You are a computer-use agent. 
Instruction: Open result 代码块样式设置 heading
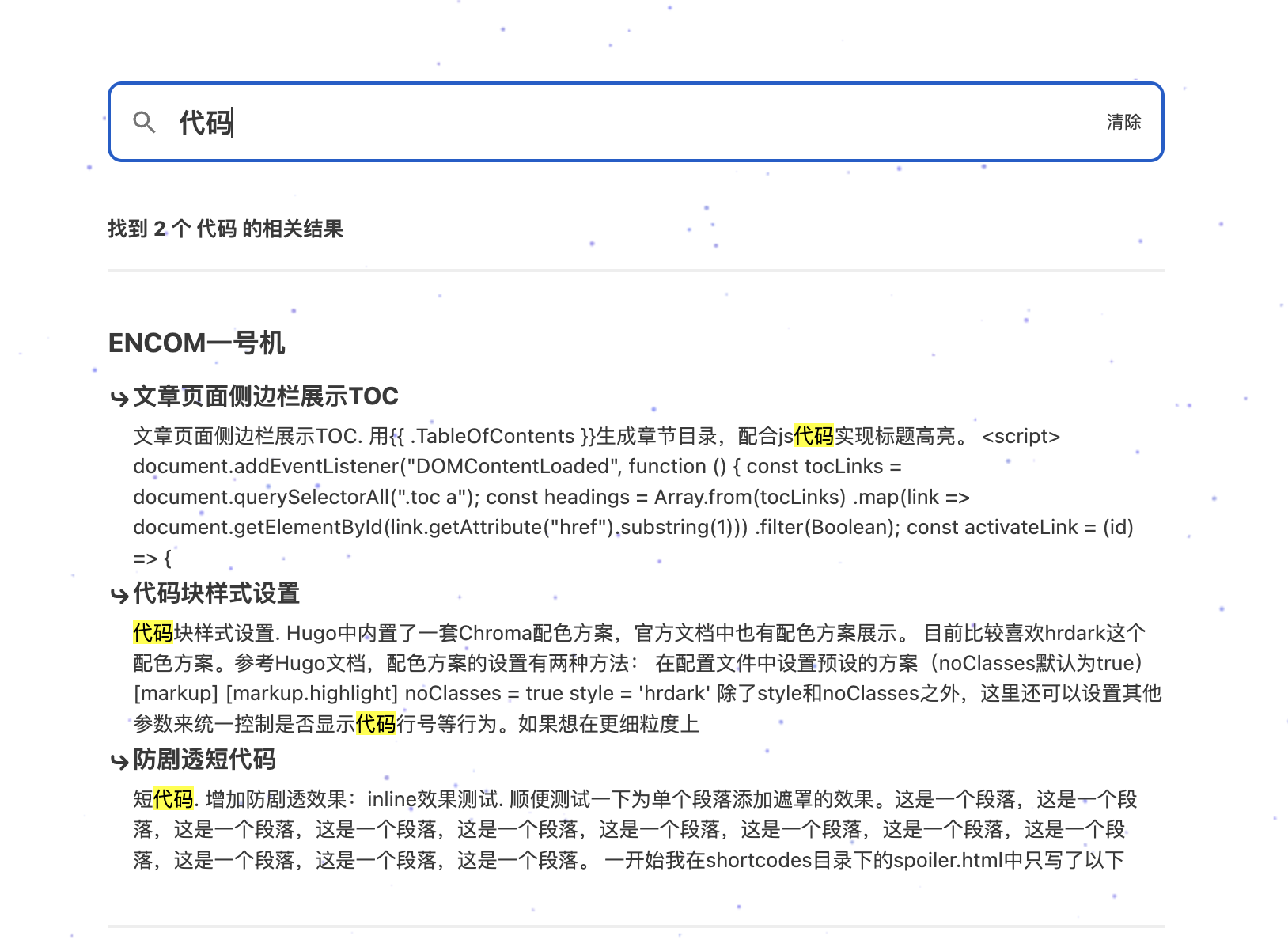coord(216,593)
